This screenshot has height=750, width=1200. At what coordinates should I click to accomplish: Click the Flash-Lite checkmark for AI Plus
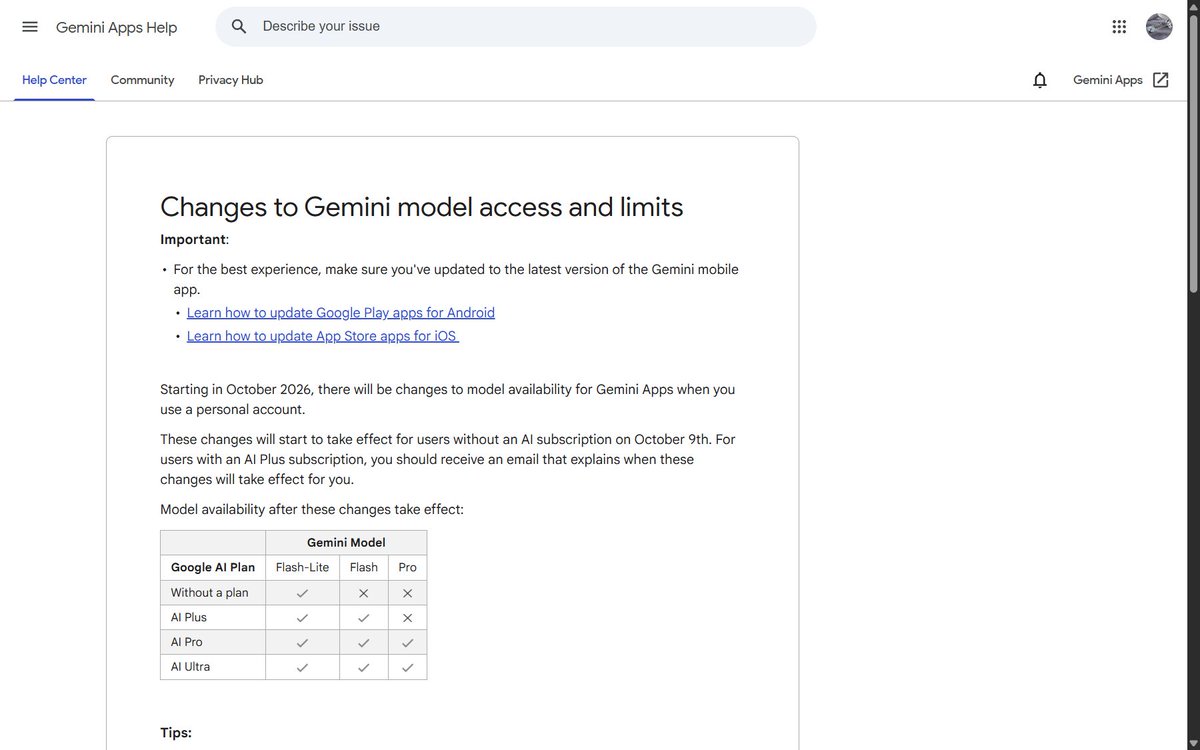click(302, 618)
